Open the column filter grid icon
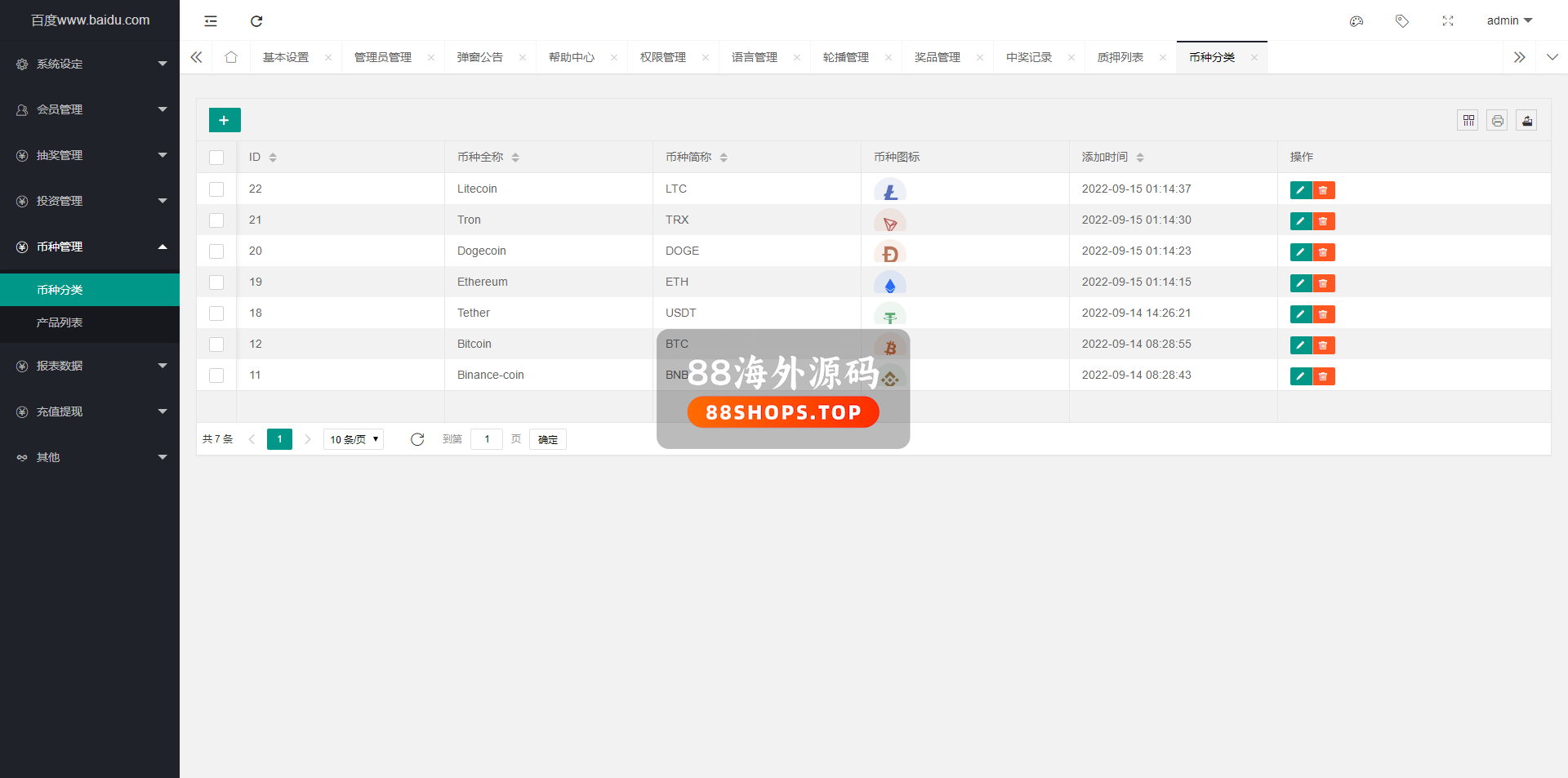The width and height of the screenshot is (1568, 778). pos(1468,121)
